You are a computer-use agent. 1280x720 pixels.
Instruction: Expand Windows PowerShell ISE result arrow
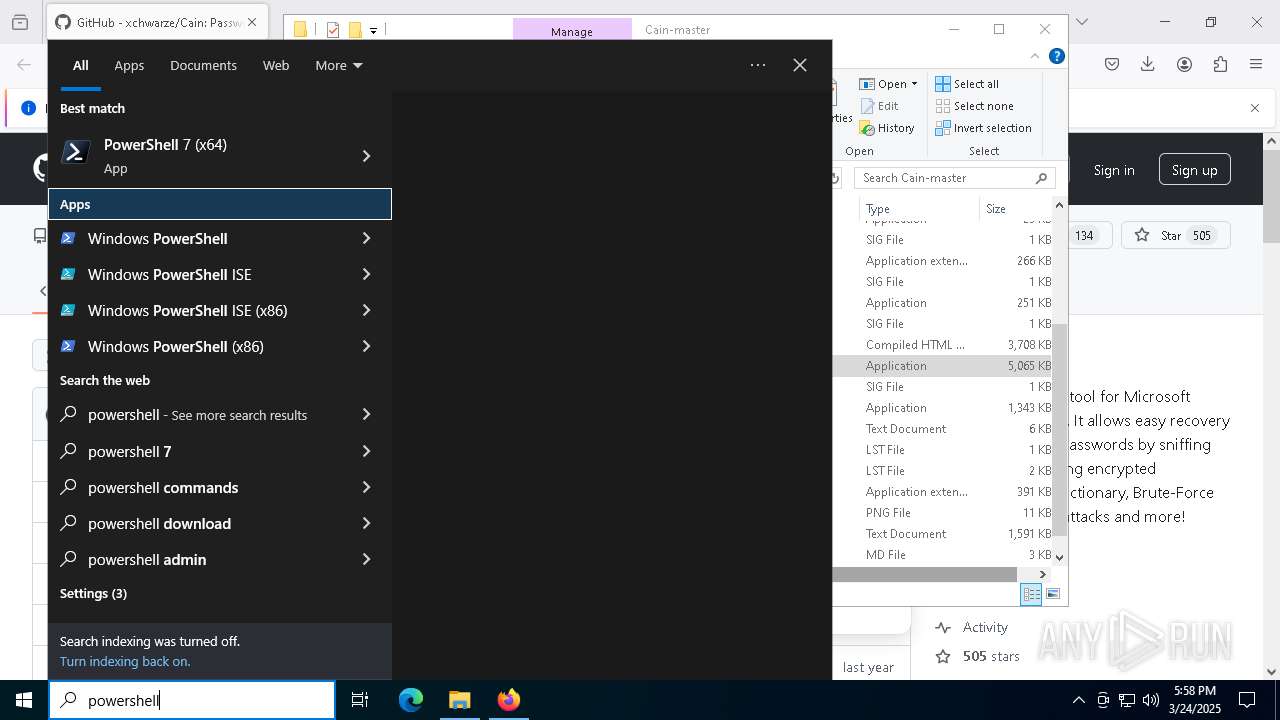366,274
